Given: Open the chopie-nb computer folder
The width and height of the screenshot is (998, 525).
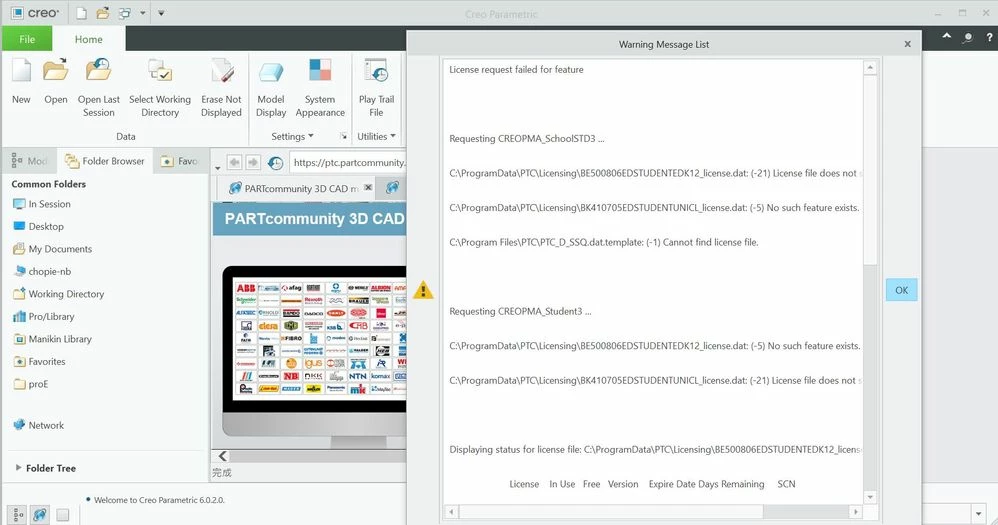Looking at the screenshot, I should pyautogui.click(x=42, y=272).
